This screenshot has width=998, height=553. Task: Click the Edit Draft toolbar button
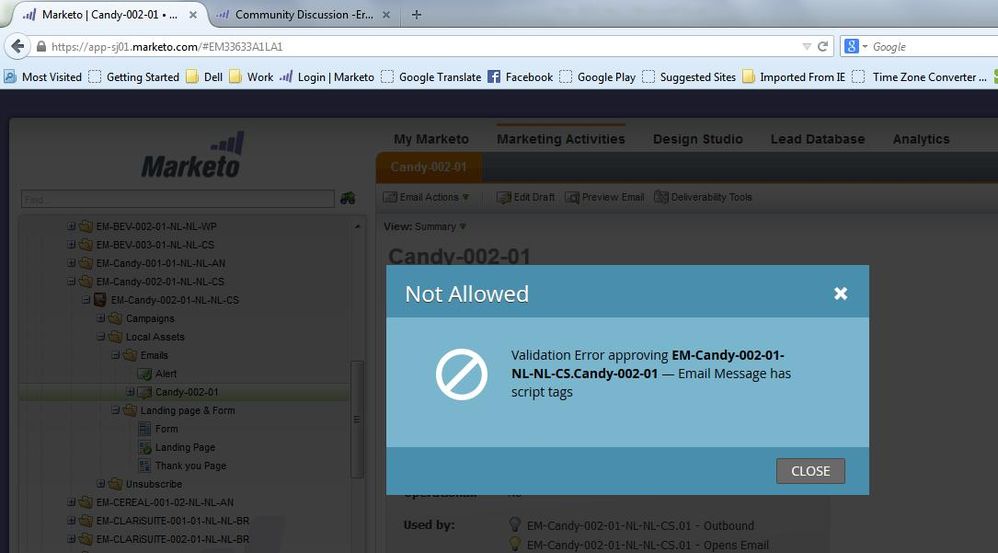coord(525,197)
